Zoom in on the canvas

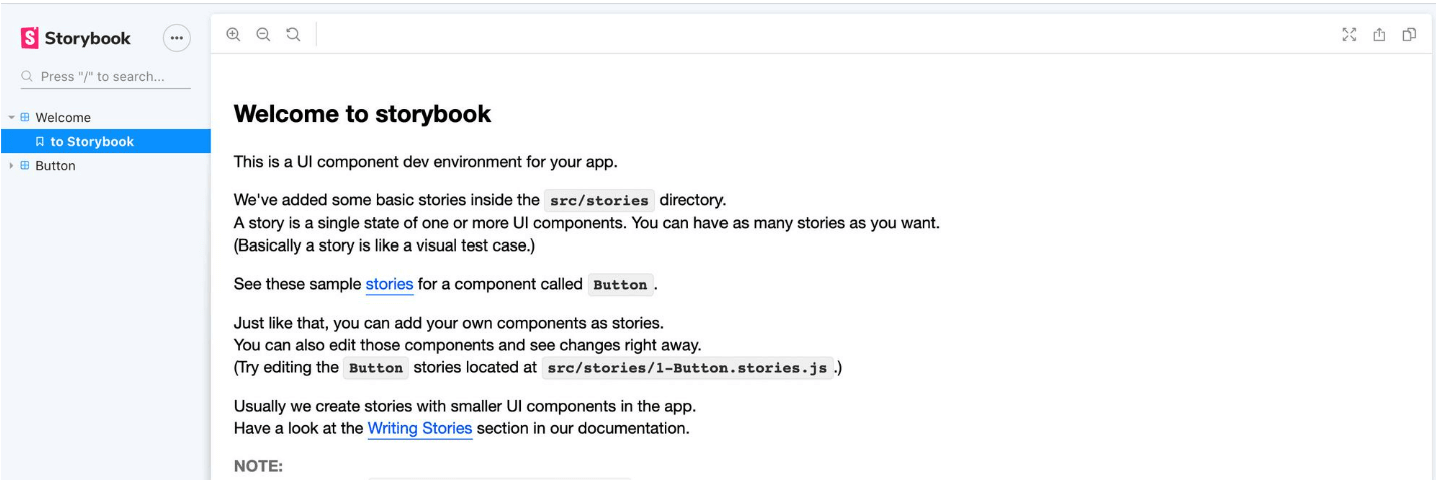pos(233,35)
